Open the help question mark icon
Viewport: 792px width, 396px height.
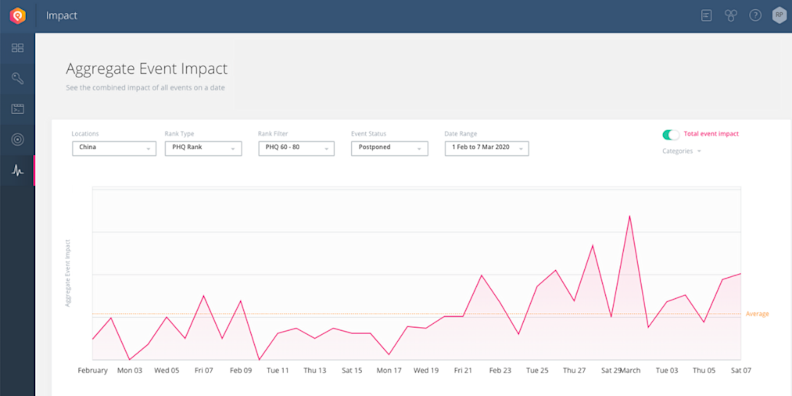755,16
